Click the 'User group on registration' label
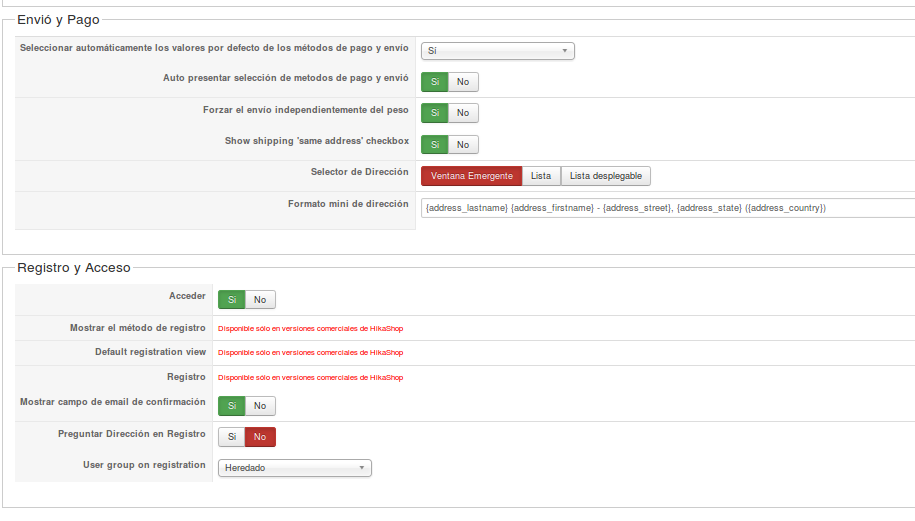Viewport: 915px width, 521px height. coord(144,465)
